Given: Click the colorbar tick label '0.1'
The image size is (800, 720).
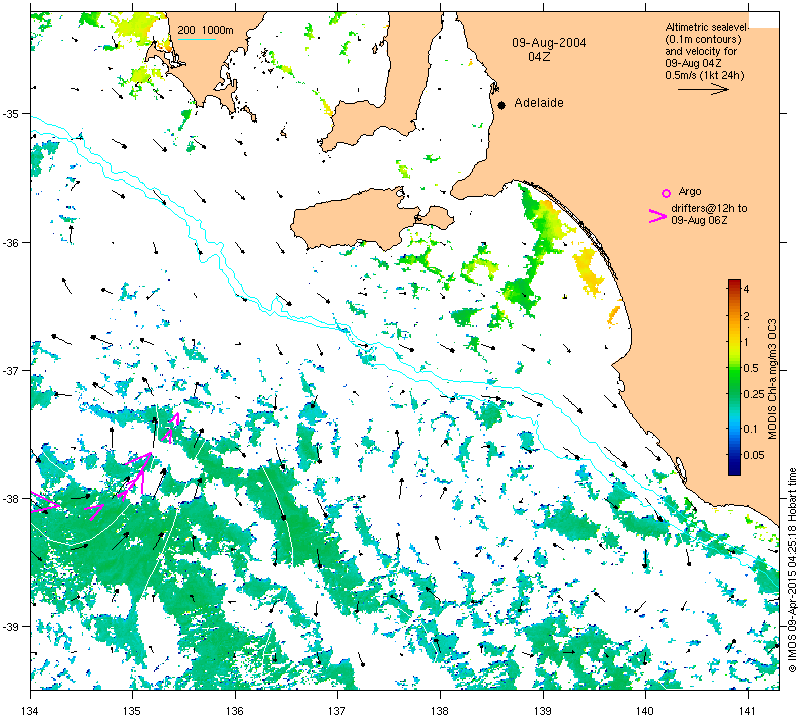Looking at the screenshot, I should click(751, 429).
